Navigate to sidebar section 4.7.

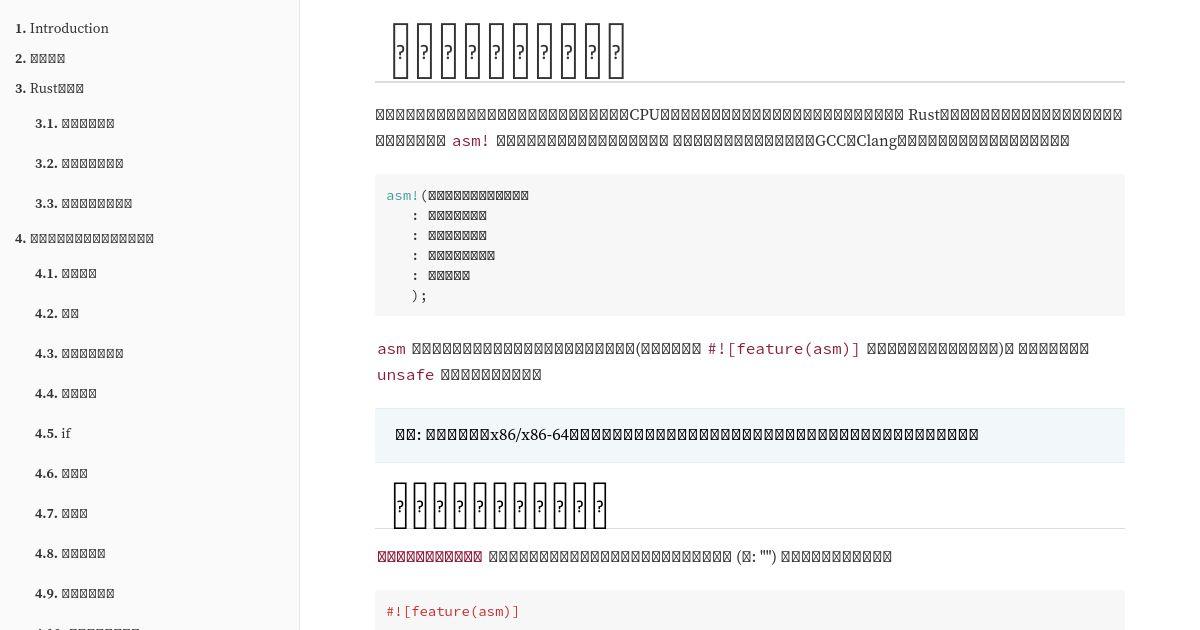[x=61, y=513]
